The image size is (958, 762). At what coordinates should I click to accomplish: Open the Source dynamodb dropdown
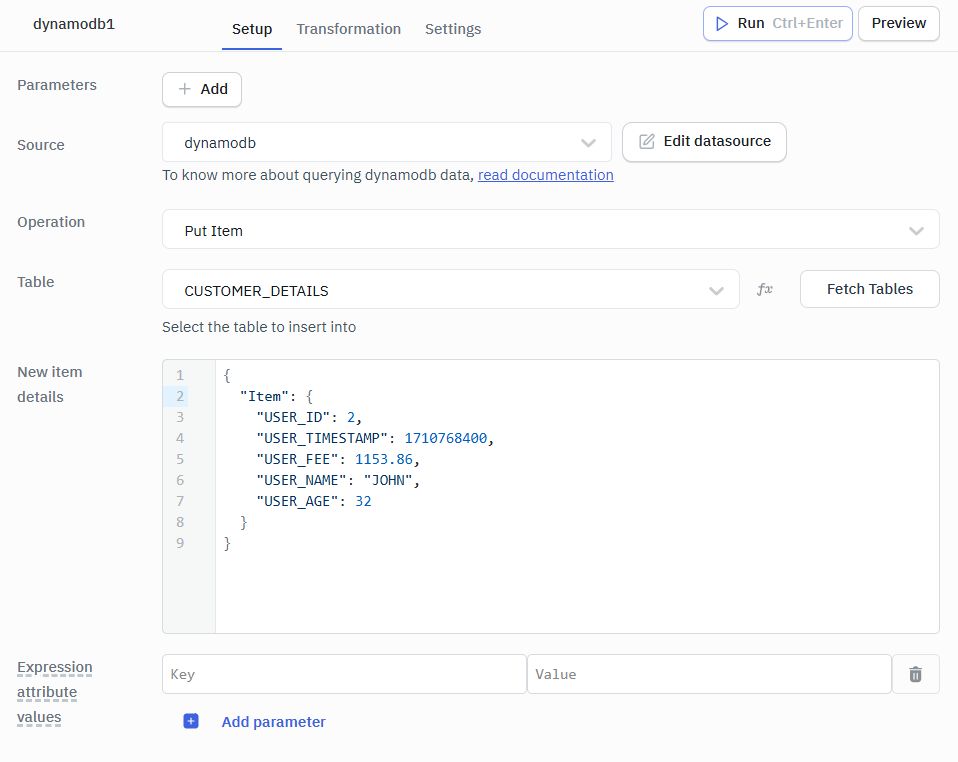pyautogui.click(x=387, y=142)
